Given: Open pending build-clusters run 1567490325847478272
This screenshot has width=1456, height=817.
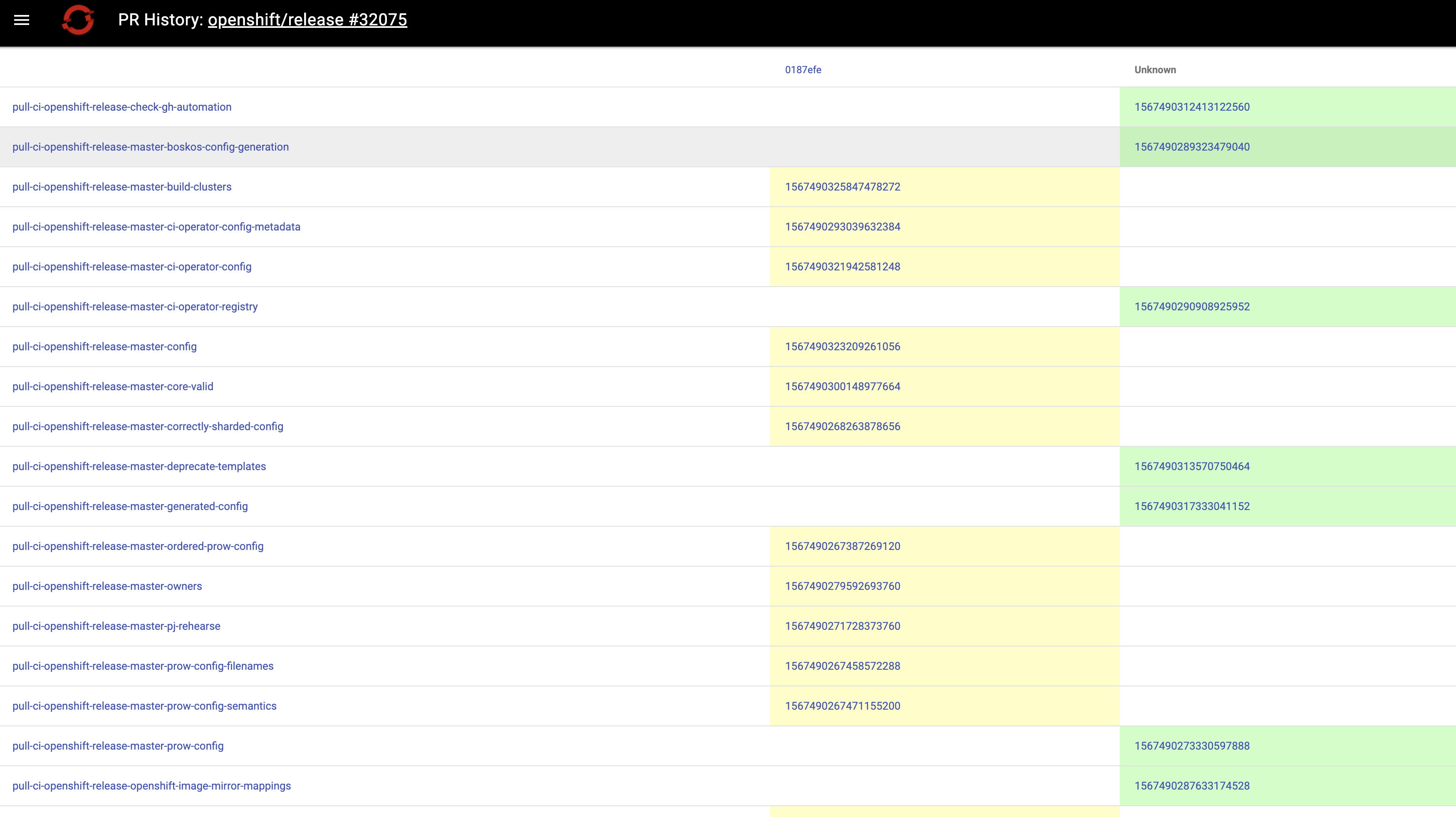Looking at the screenshot, I should point(842,187).
